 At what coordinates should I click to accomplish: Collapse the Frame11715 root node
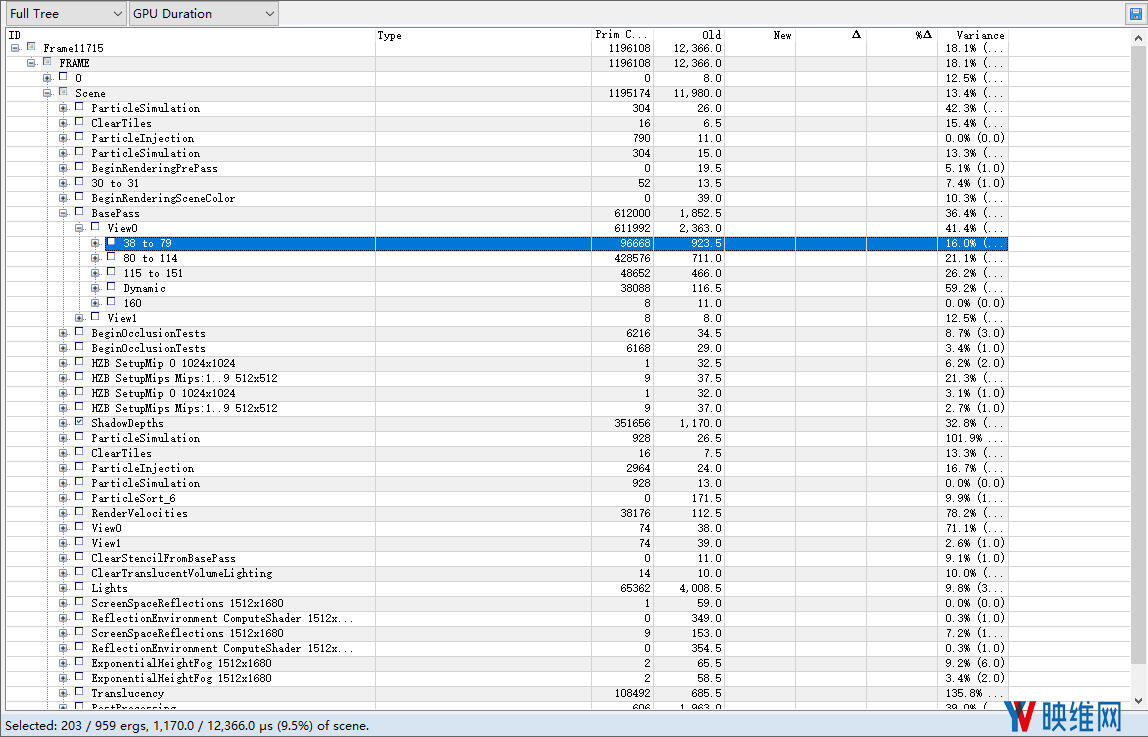[x=15, y=48]
